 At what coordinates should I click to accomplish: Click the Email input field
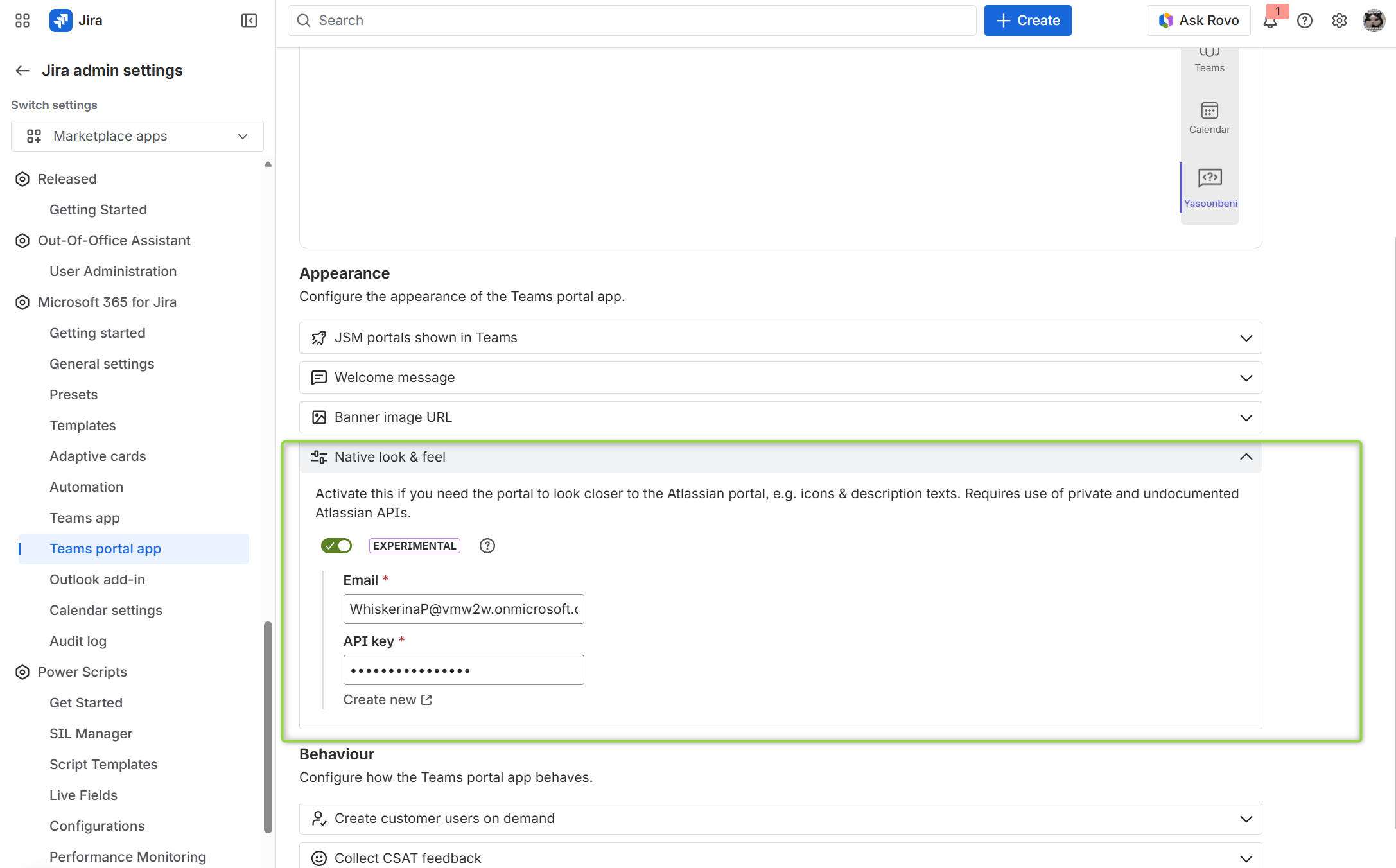point(464,609)
